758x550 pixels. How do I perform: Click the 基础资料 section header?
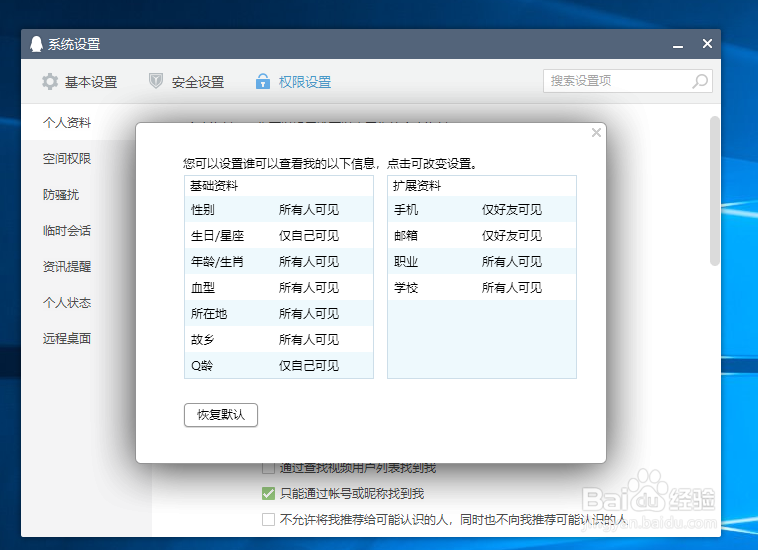coord(214,186)
